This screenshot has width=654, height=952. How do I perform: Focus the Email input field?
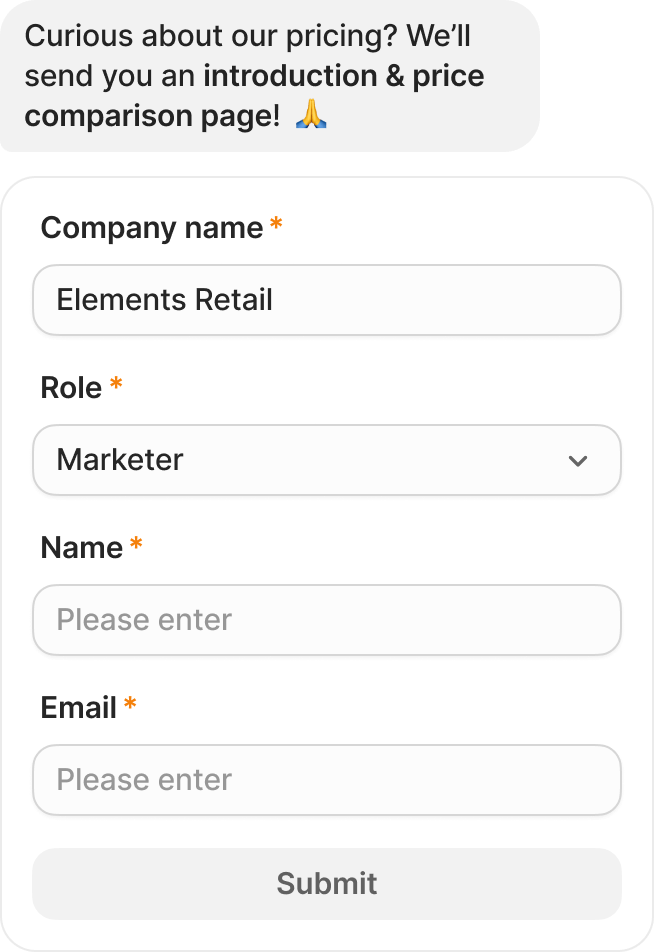[x=327, y=780]
